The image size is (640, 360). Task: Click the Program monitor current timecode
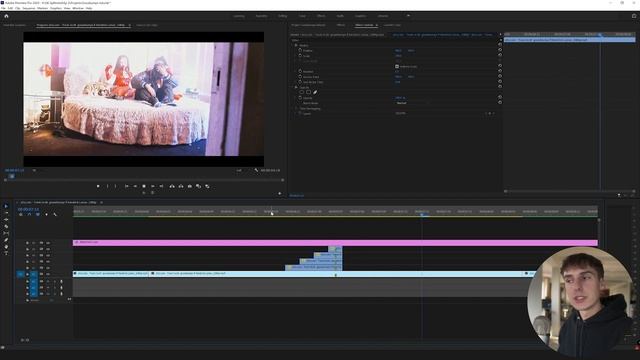[14, 170]
